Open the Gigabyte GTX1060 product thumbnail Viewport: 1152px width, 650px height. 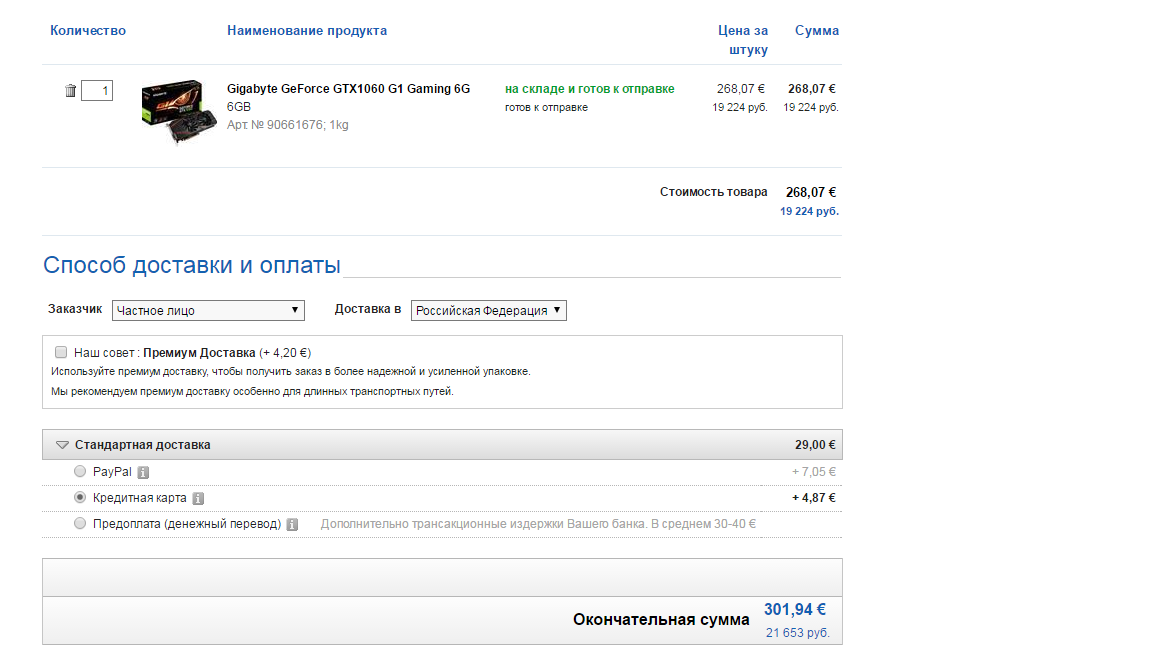[178, 111]
